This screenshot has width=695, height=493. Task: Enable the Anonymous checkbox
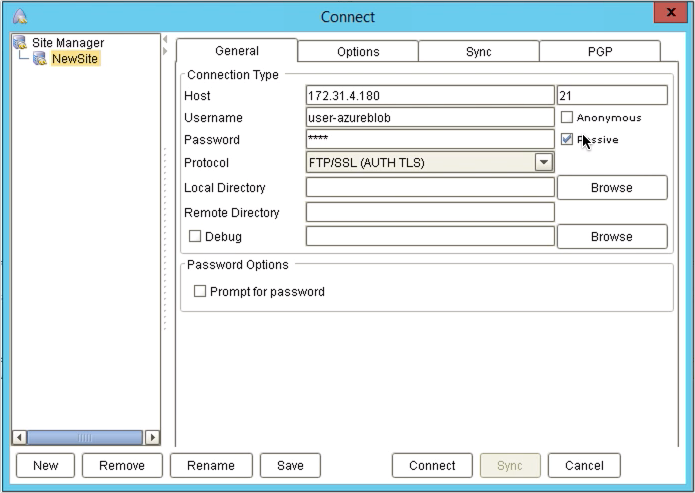point(567,117)
